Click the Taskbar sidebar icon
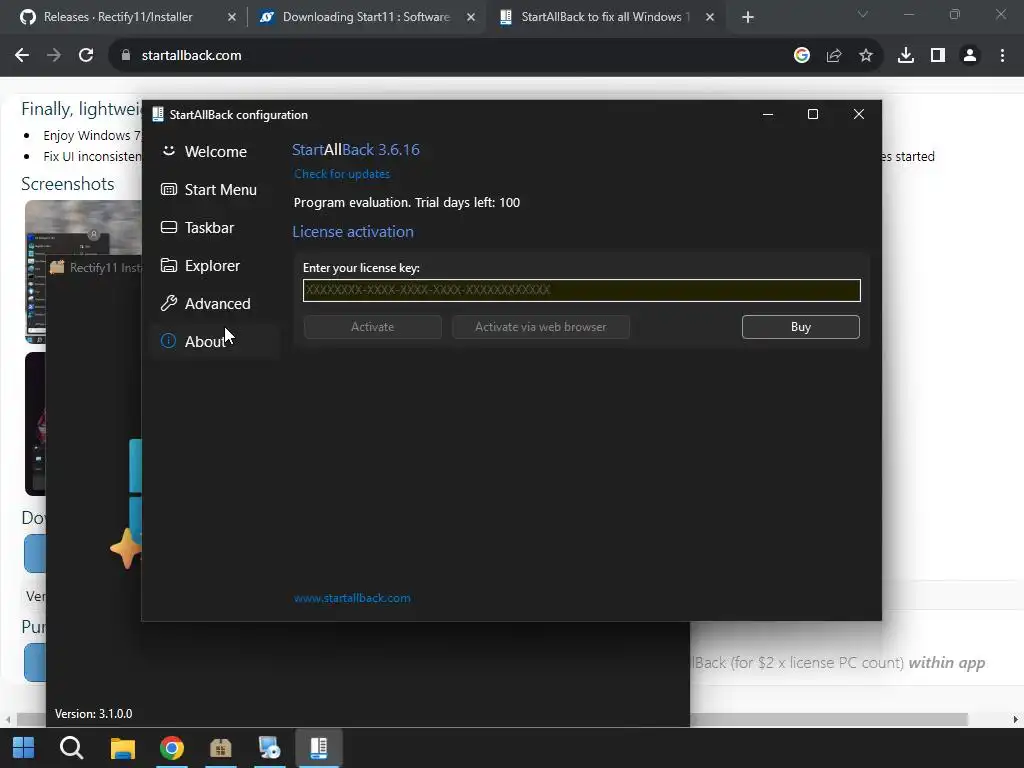1024x768 pixels. (168, 227)
